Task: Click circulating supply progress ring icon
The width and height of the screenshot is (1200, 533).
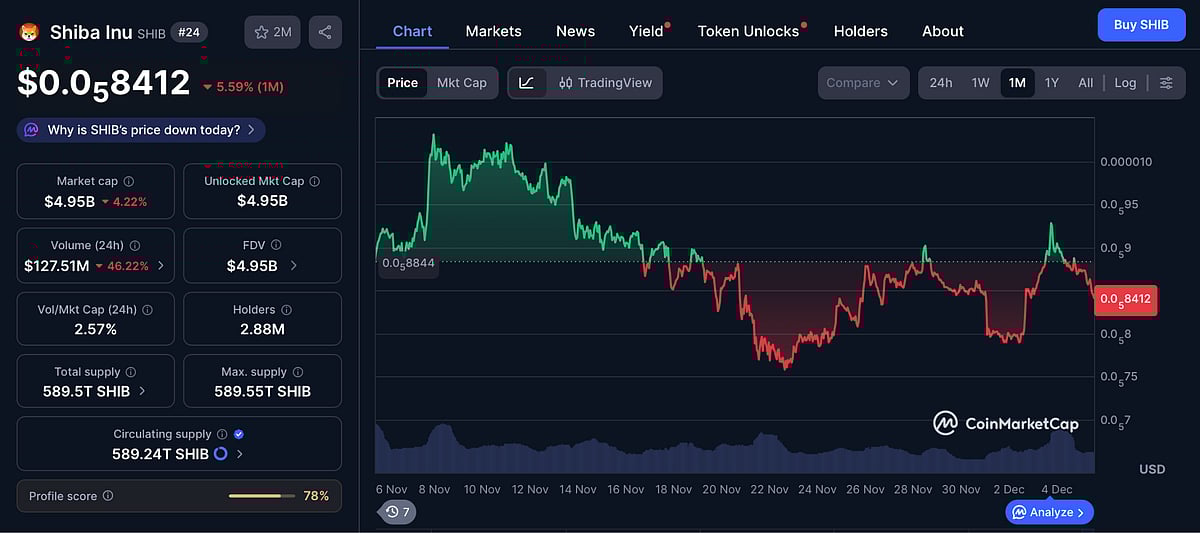Action: [220, 454]
